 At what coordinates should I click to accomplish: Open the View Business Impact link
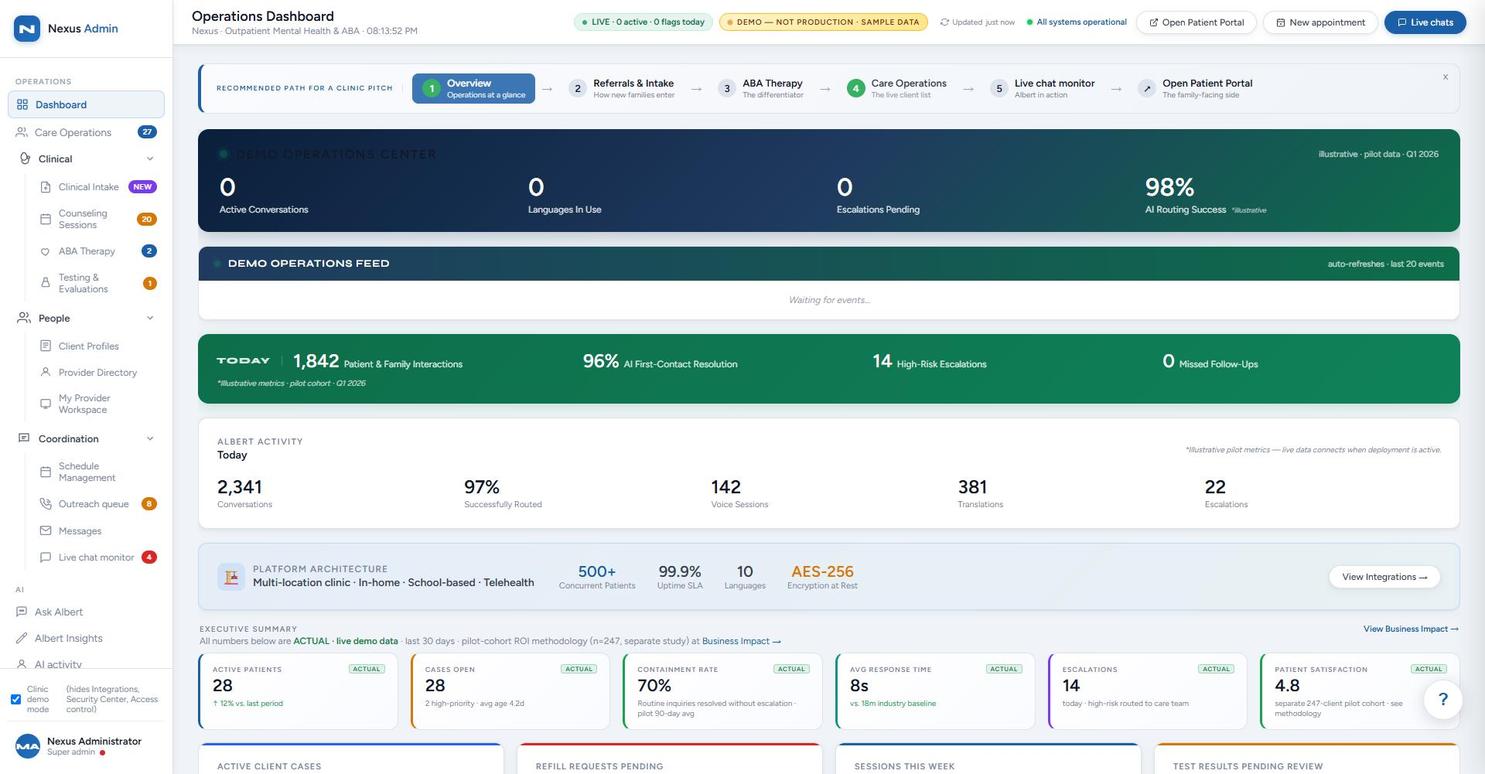[1411, 629]
